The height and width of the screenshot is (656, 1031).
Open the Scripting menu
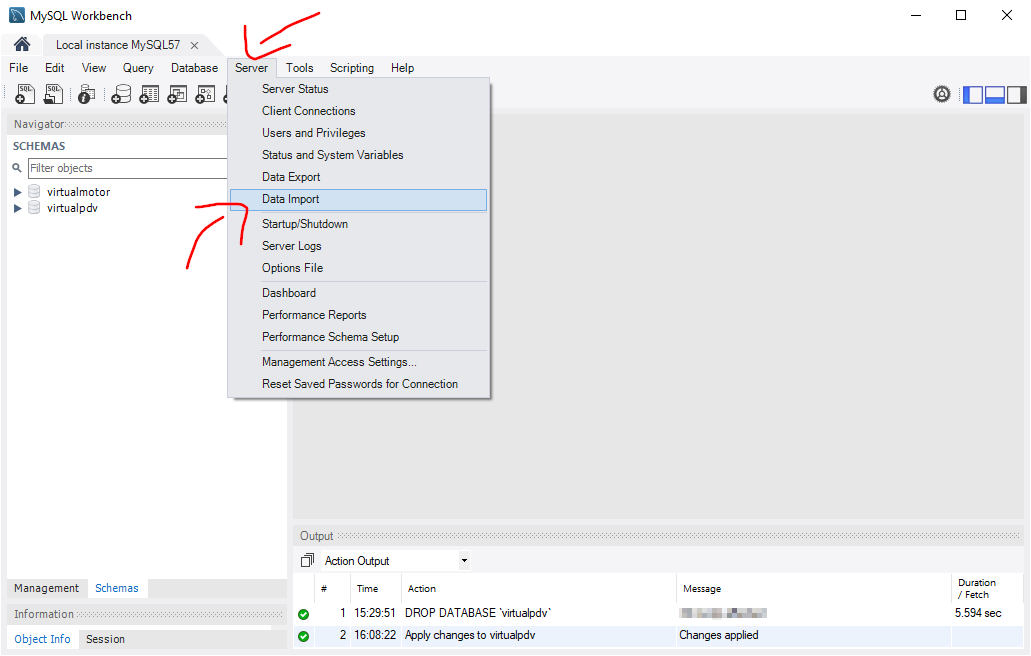352,68
